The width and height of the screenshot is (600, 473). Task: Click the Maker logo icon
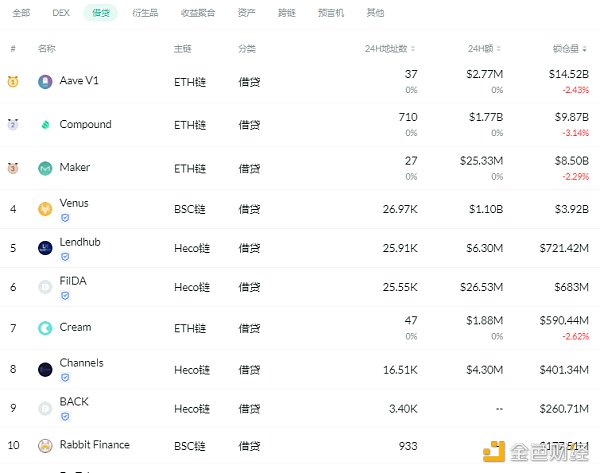[45, 168]
